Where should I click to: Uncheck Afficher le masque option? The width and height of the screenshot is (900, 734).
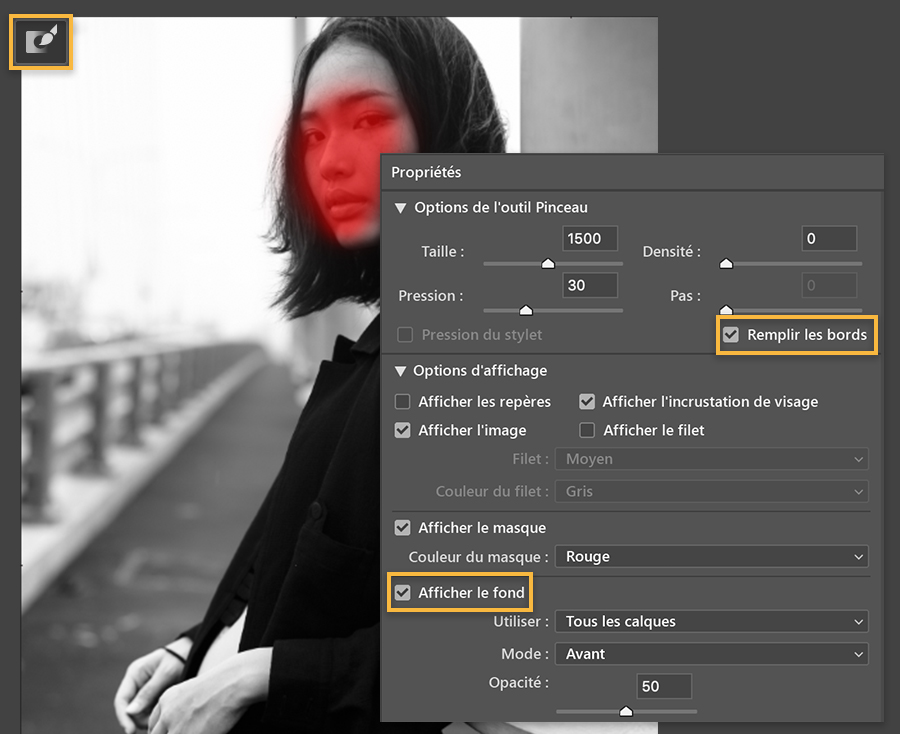pyautogui.click(x=402, y=528)
